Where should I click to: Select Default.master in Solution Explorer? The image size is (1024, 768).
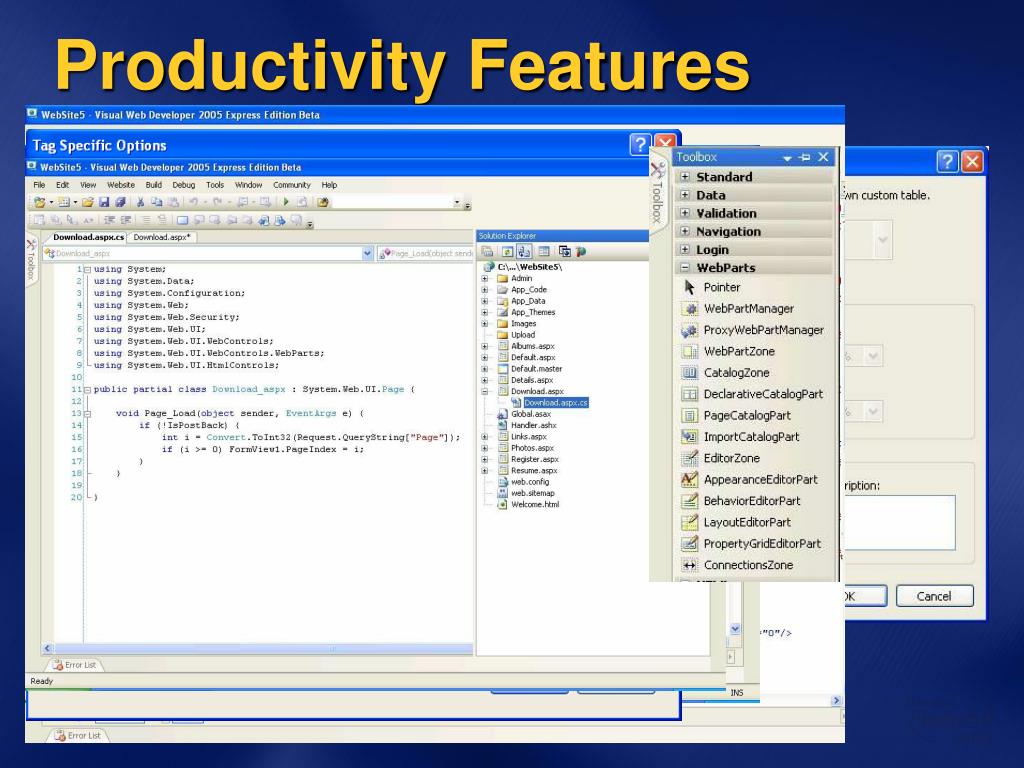[536, 369]
